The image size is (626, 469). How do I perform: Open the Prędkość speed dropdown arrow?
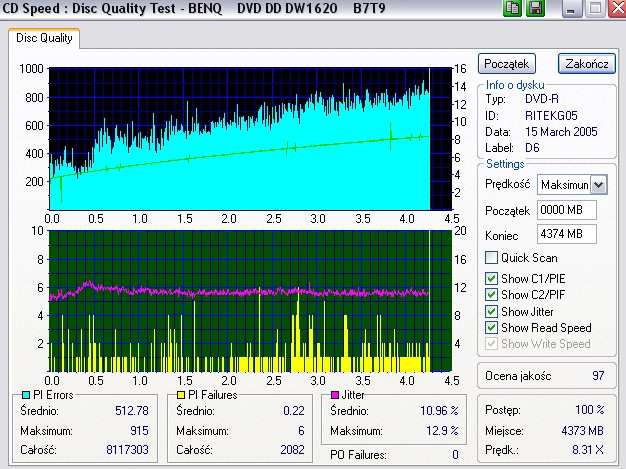pos(598,185)
